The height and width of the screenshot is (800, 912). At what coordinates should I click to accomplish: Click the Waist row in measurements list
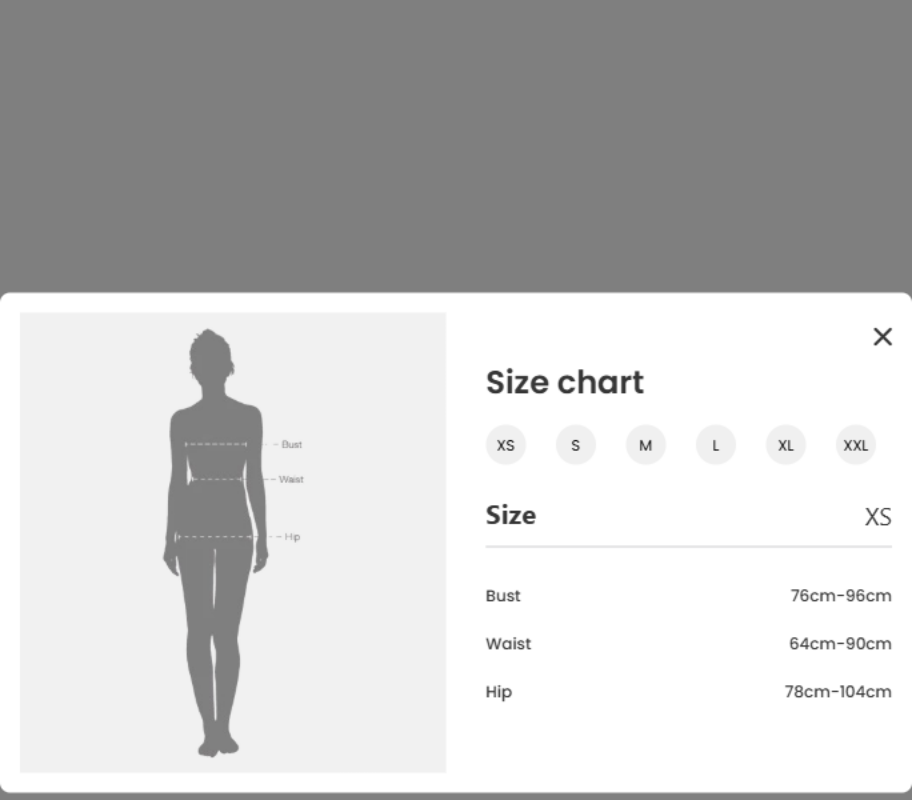(x=508, y=644)
